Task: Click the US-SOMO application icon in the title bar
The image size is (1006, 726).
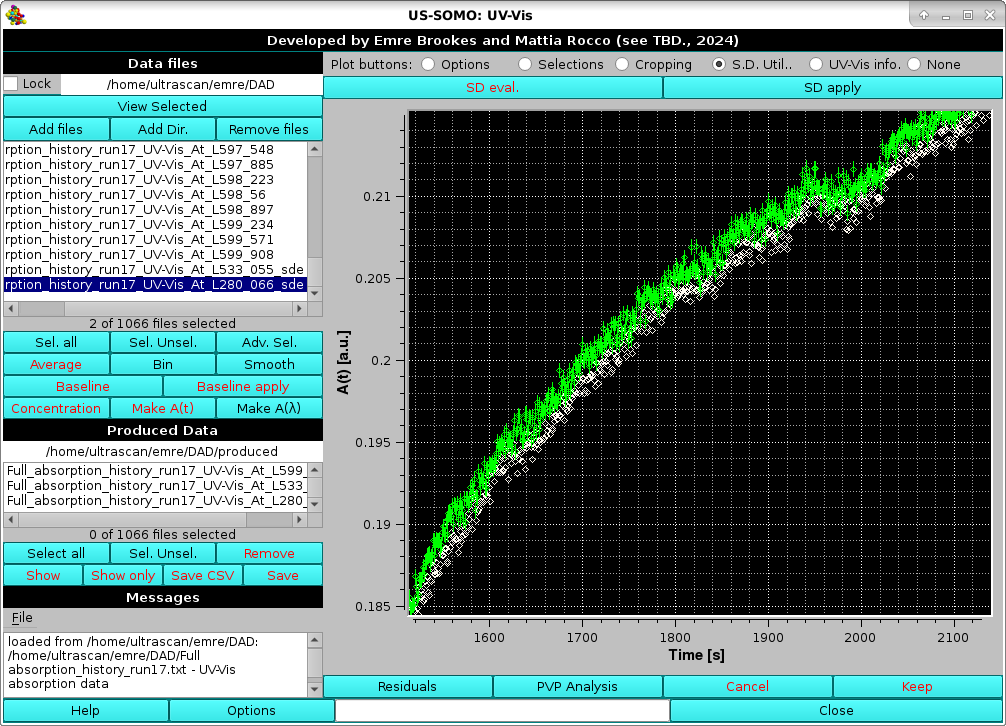Action: point(14,14)
